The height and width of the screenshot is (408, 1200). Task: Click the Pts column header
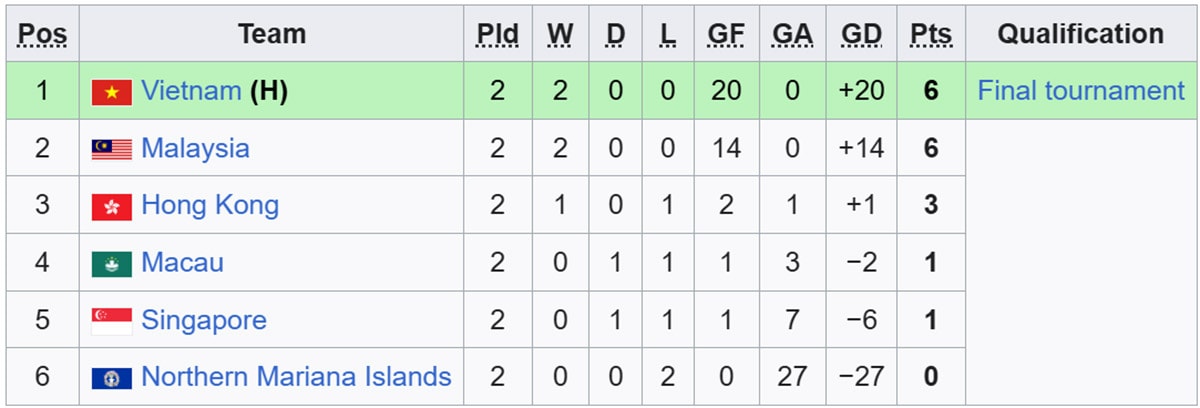(x=931, y=34)
